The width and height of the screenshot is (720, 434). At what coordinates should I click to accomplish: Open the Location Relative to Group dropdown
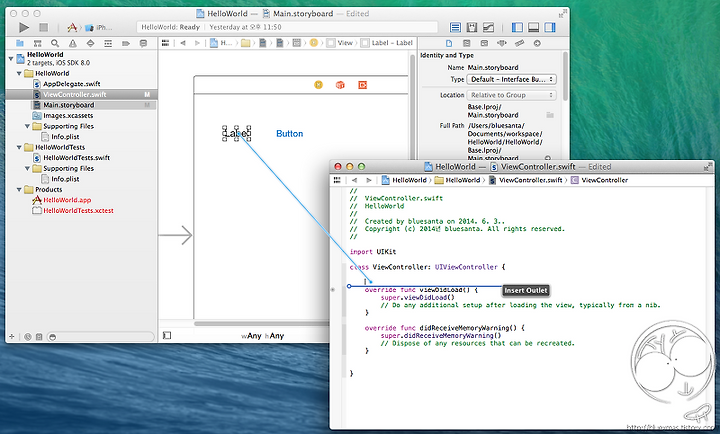tap(512, 95)
